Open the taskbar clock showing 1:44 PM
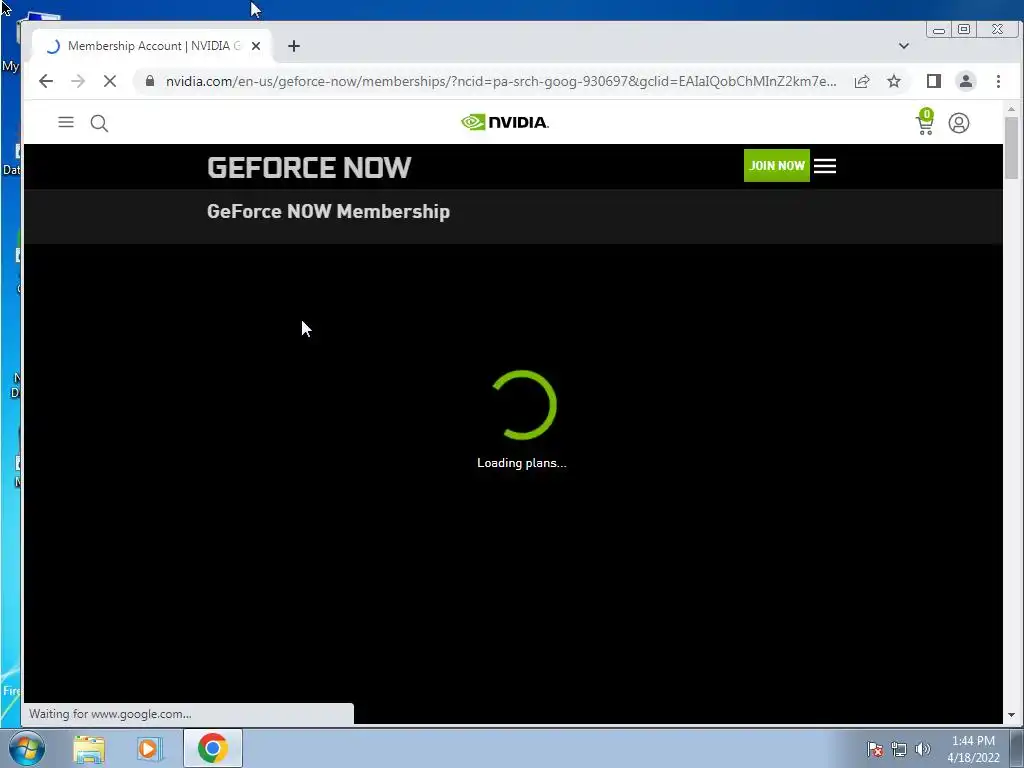Image resolution: width=1024 pixels, height=768 pixels. click(973, 749)
